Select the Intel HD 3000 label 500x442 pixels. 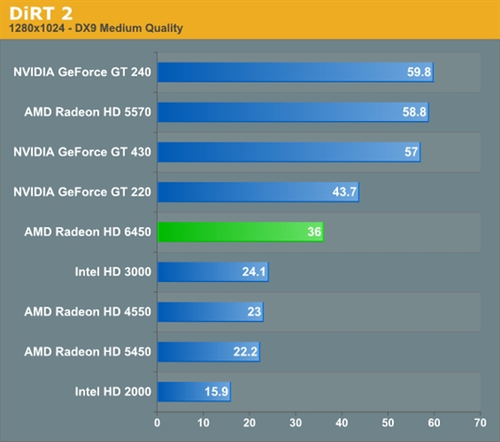113,272
